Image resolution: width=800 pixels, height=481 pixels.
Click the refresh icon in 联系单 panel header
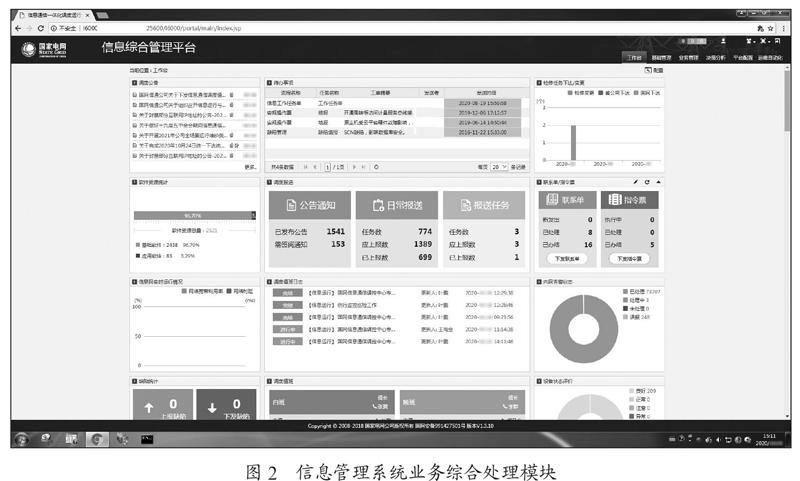pyautogui.click(x=647, y=182)
